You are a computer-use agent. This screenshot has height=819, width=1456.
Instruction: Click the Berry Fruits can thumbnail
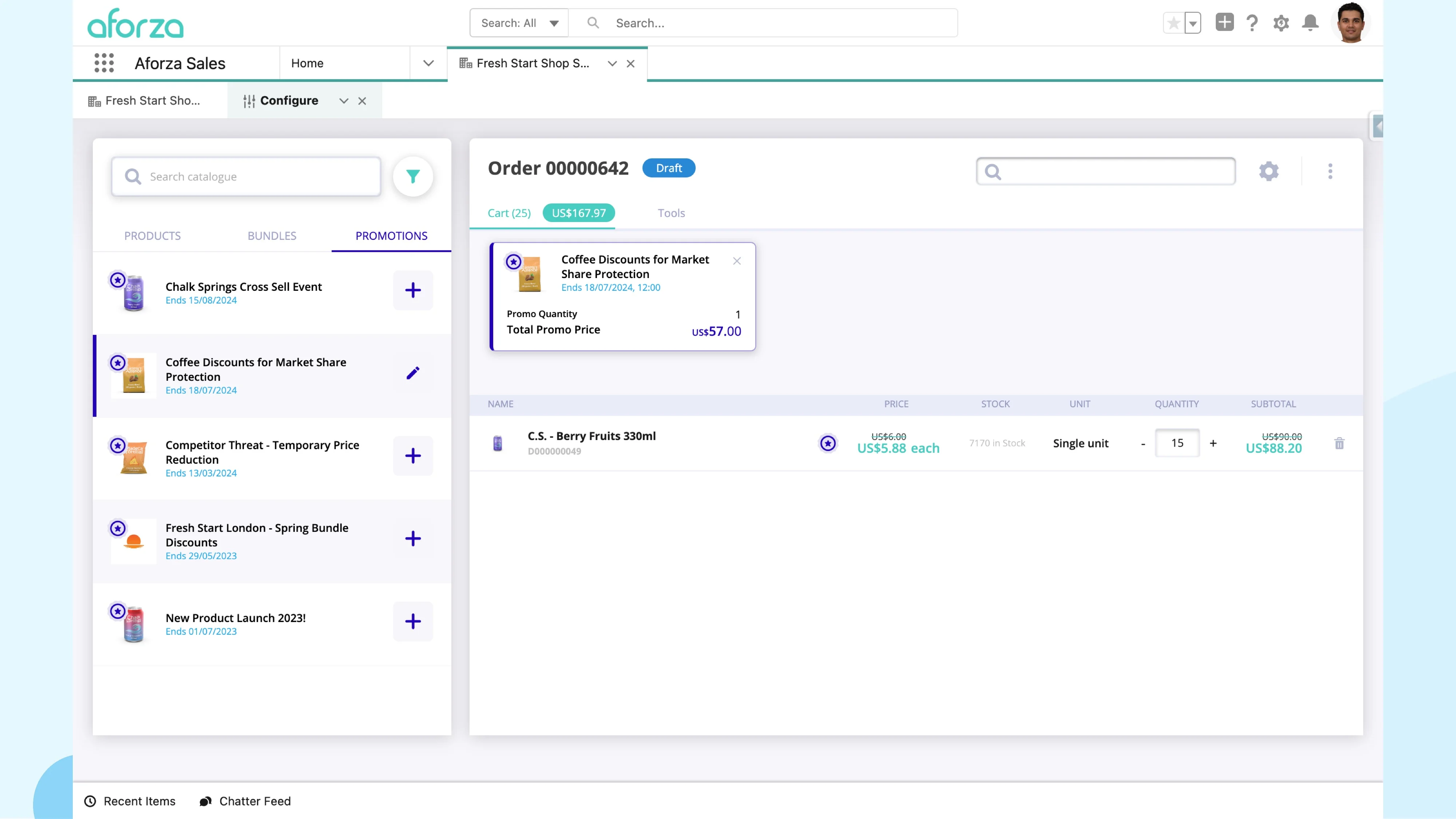(x=497, y=444)
